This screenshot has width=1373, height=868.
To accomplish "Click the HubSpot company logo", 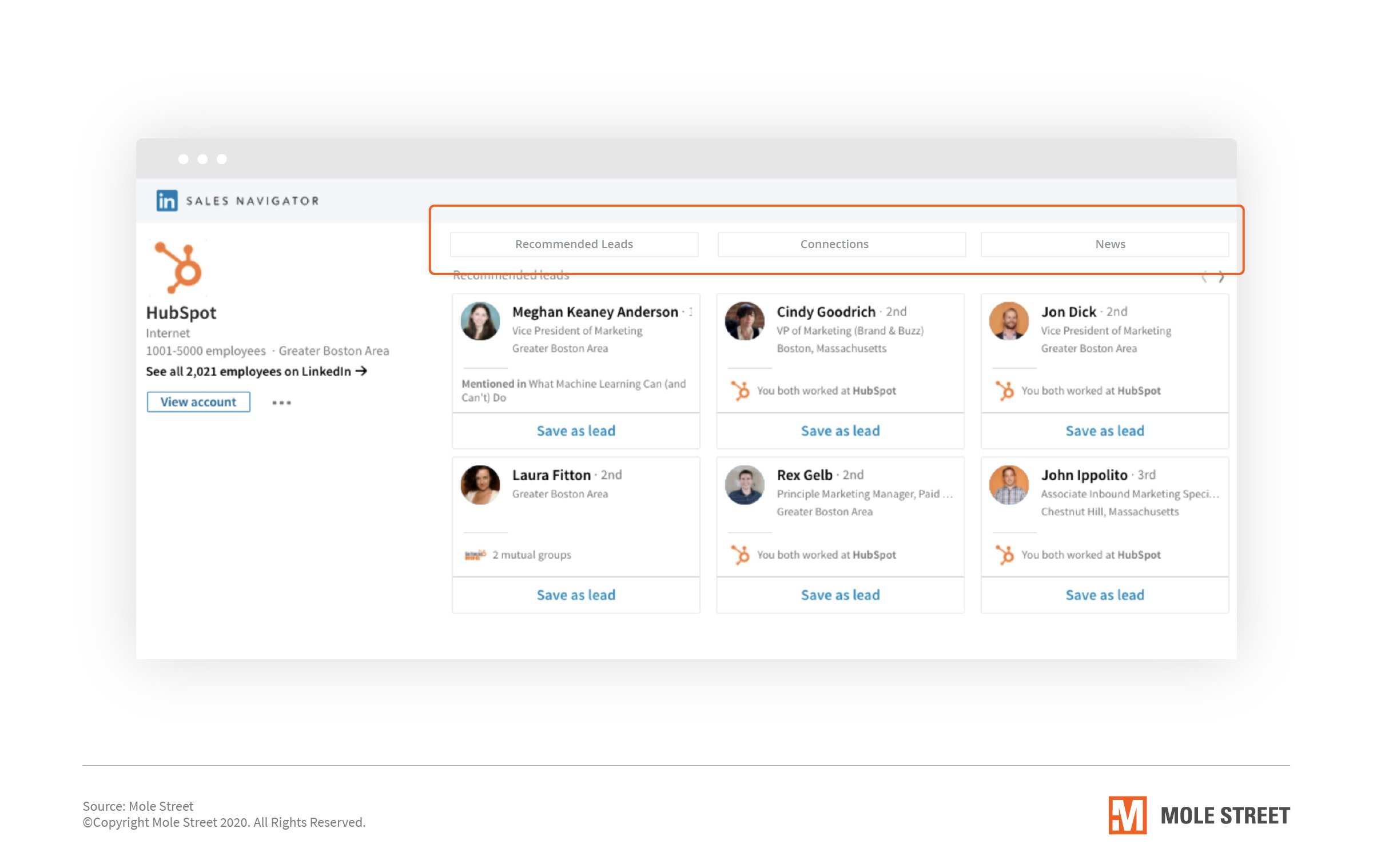I will pyautogui.click(x=178, y=267).
